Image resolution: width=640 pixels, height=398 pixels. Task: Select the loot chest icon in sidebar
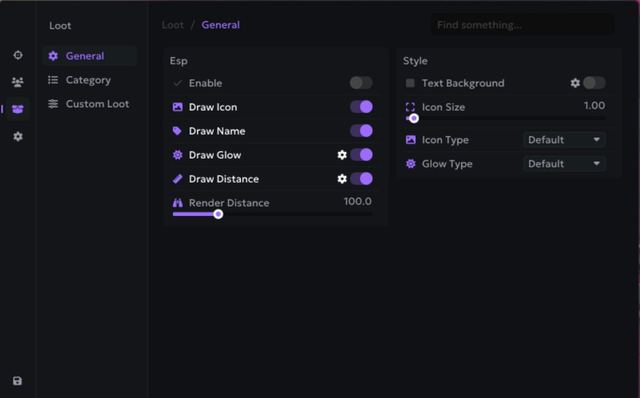coord(18,109)
